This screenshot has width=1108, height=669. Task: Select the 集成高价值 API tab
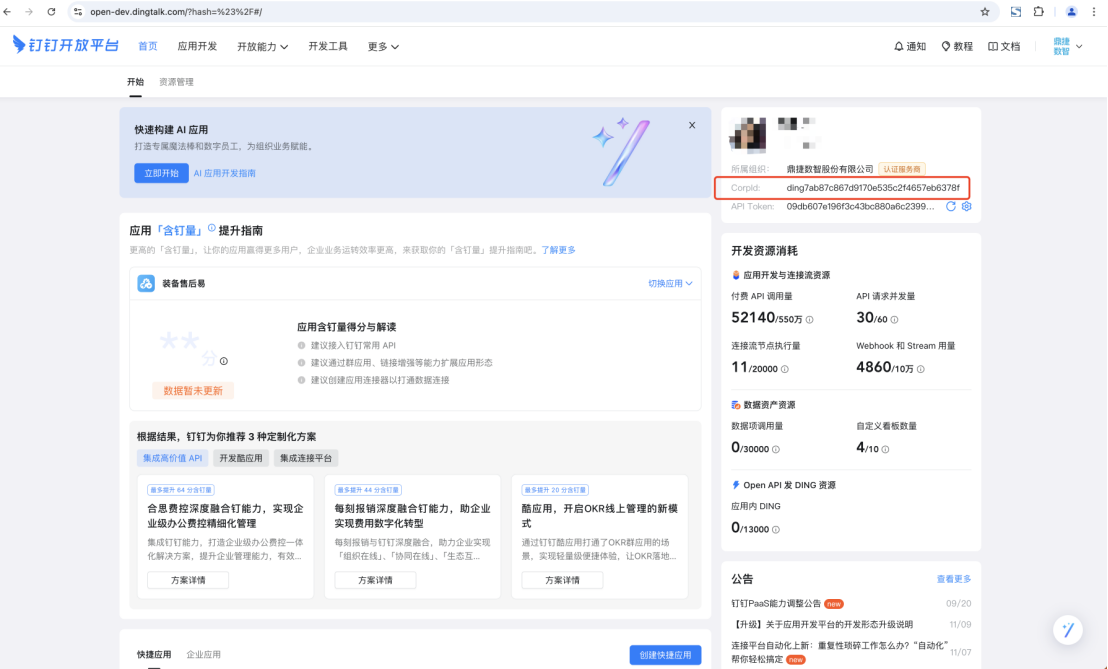(x=172, y=458)
